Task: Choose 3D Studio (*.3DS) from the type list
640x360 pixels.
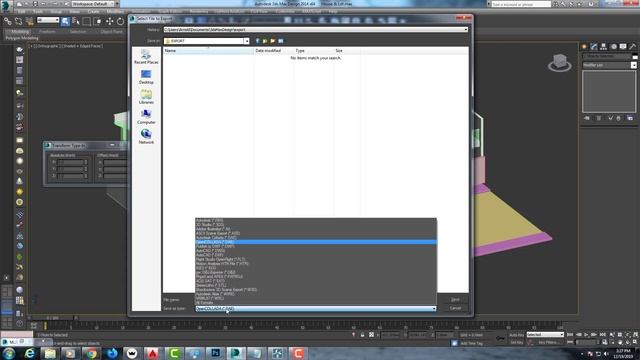Action: point(316,225)
